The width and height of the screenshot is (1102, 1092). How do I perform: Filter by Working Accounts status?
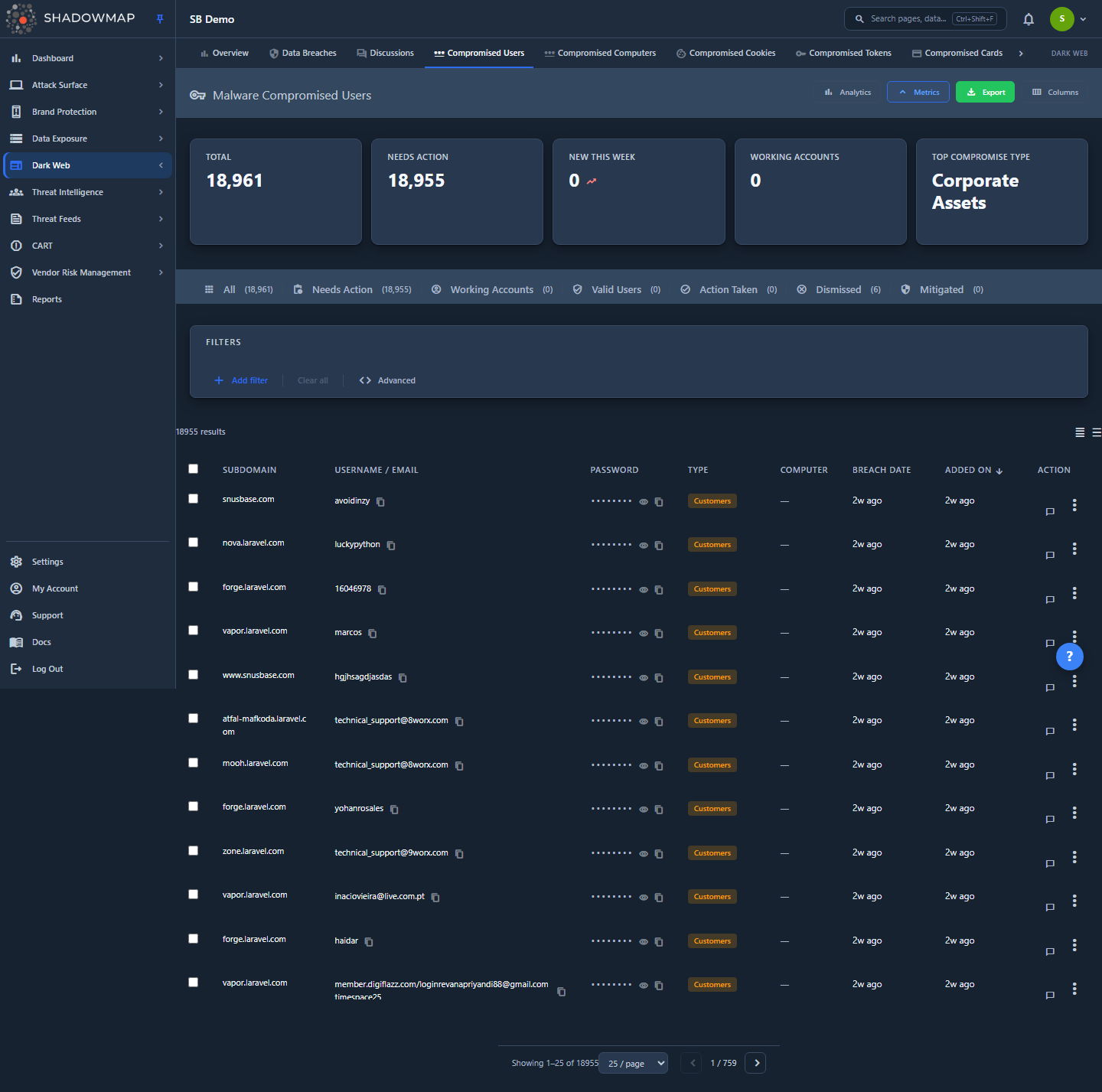click(492, 290)
